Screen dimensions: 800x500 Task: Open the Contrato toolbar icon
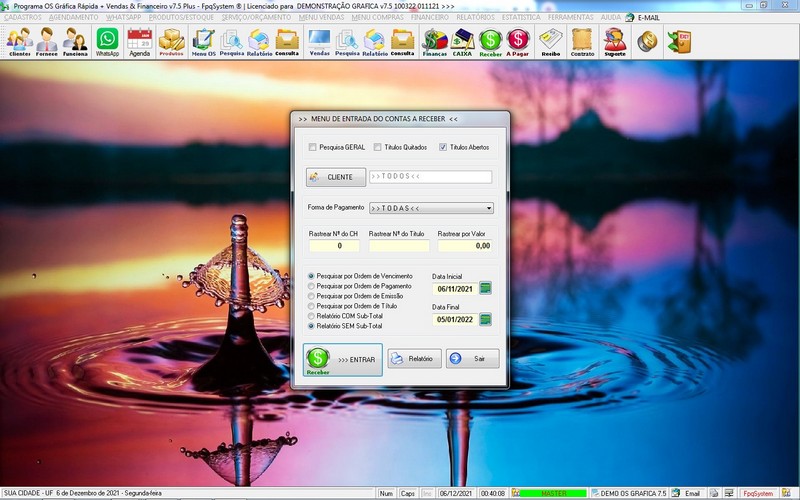[581, 41]
